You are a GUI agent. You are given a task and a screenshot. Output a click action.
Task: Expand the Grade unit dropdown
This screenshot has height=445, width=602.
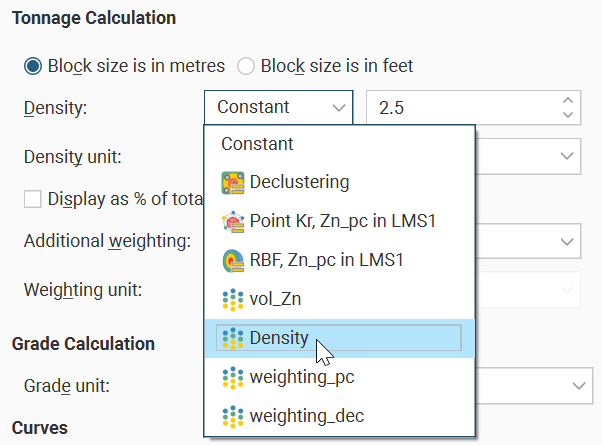pos(576,385)
